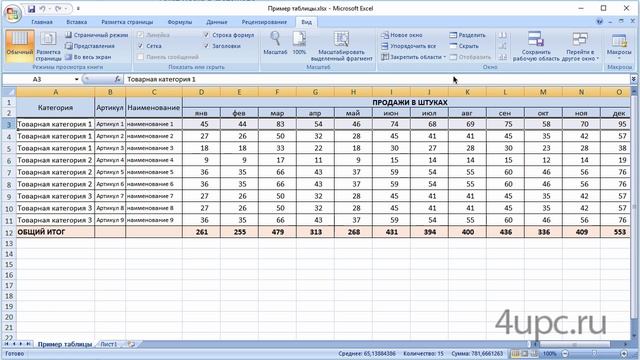Arrange All windows (Упорядочить все)

click(409, 46)
